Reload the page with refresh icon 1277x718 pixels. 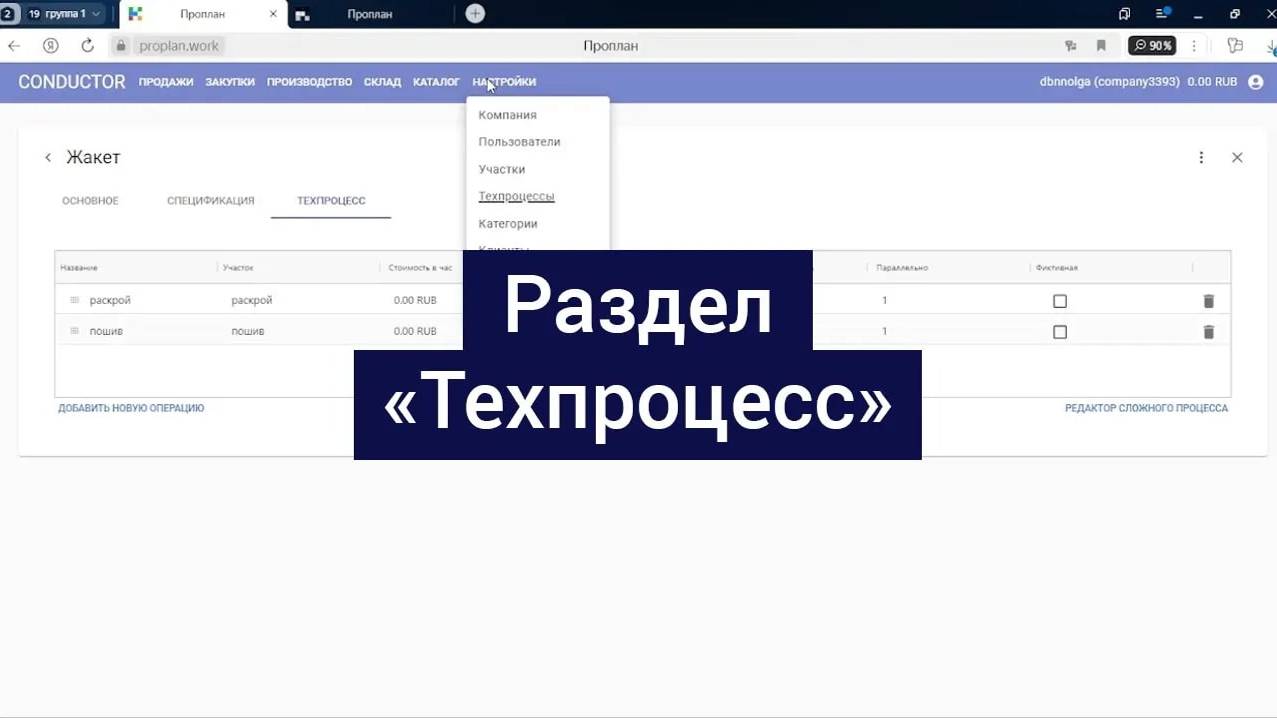click(87, 46)
